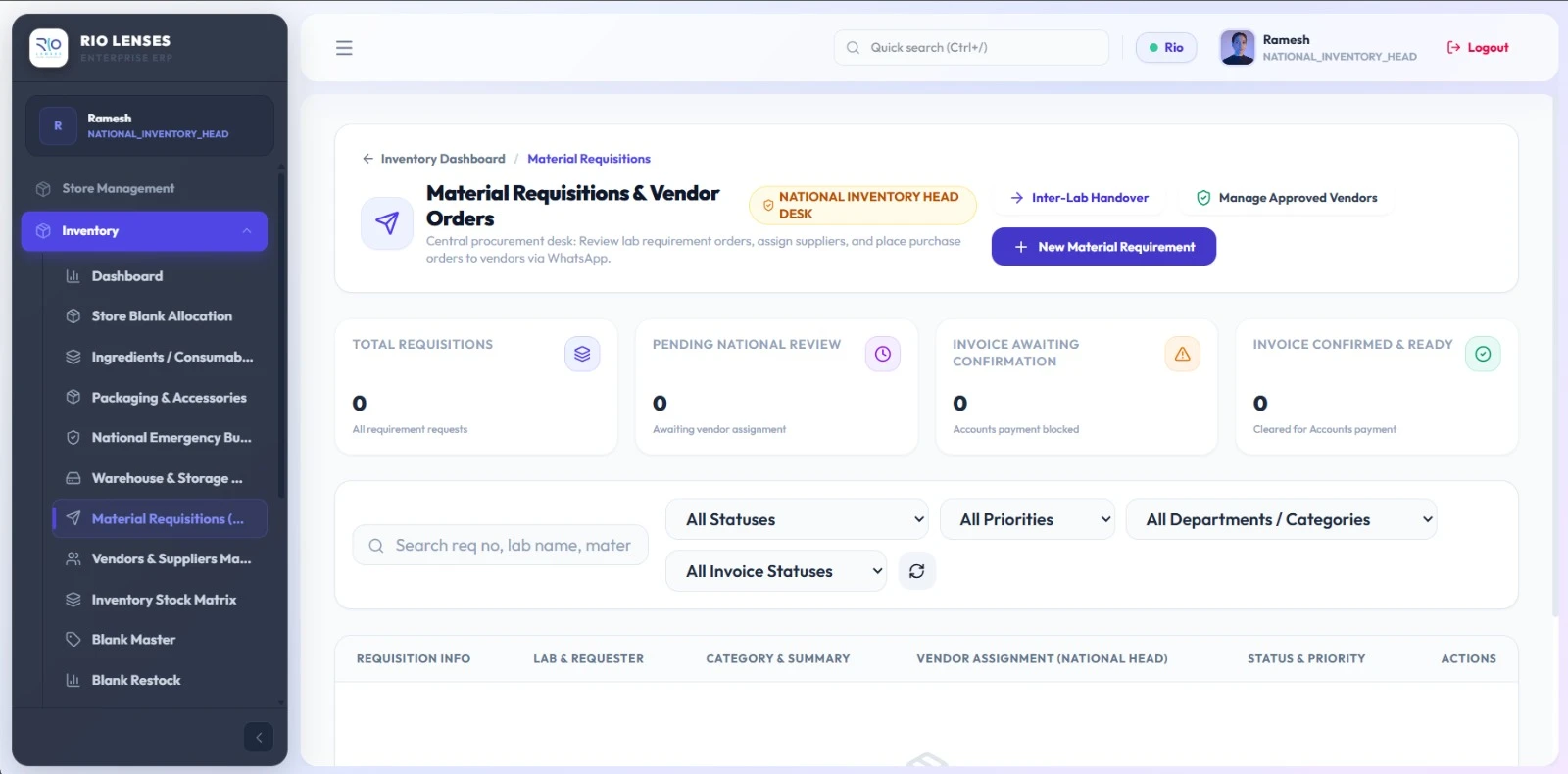Click the Packaging & Accessories box icon
The height and width of the screenshot is (774, 1568).
73,398
